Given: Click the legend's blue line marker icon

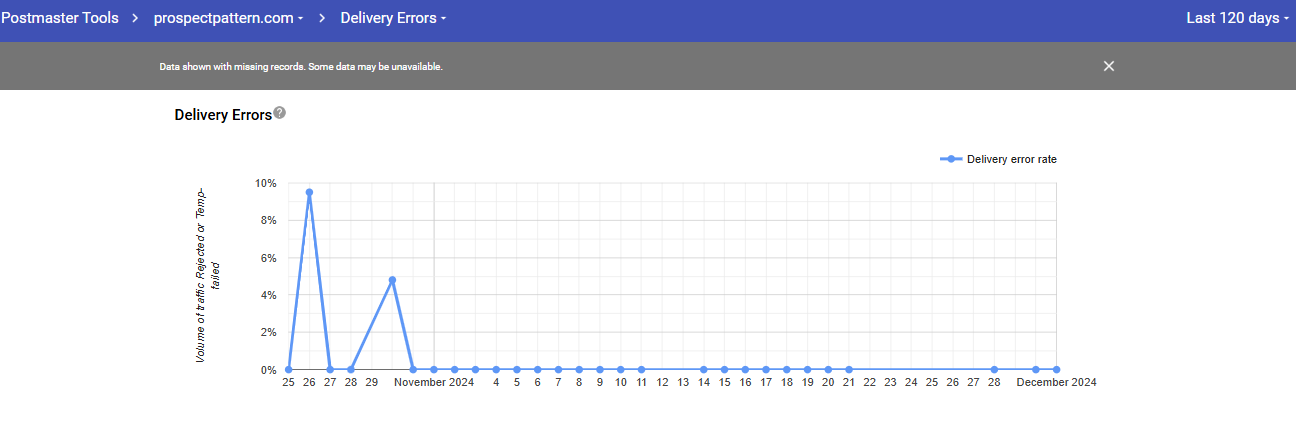Looking at the screenshot, I should click(951, 159).
